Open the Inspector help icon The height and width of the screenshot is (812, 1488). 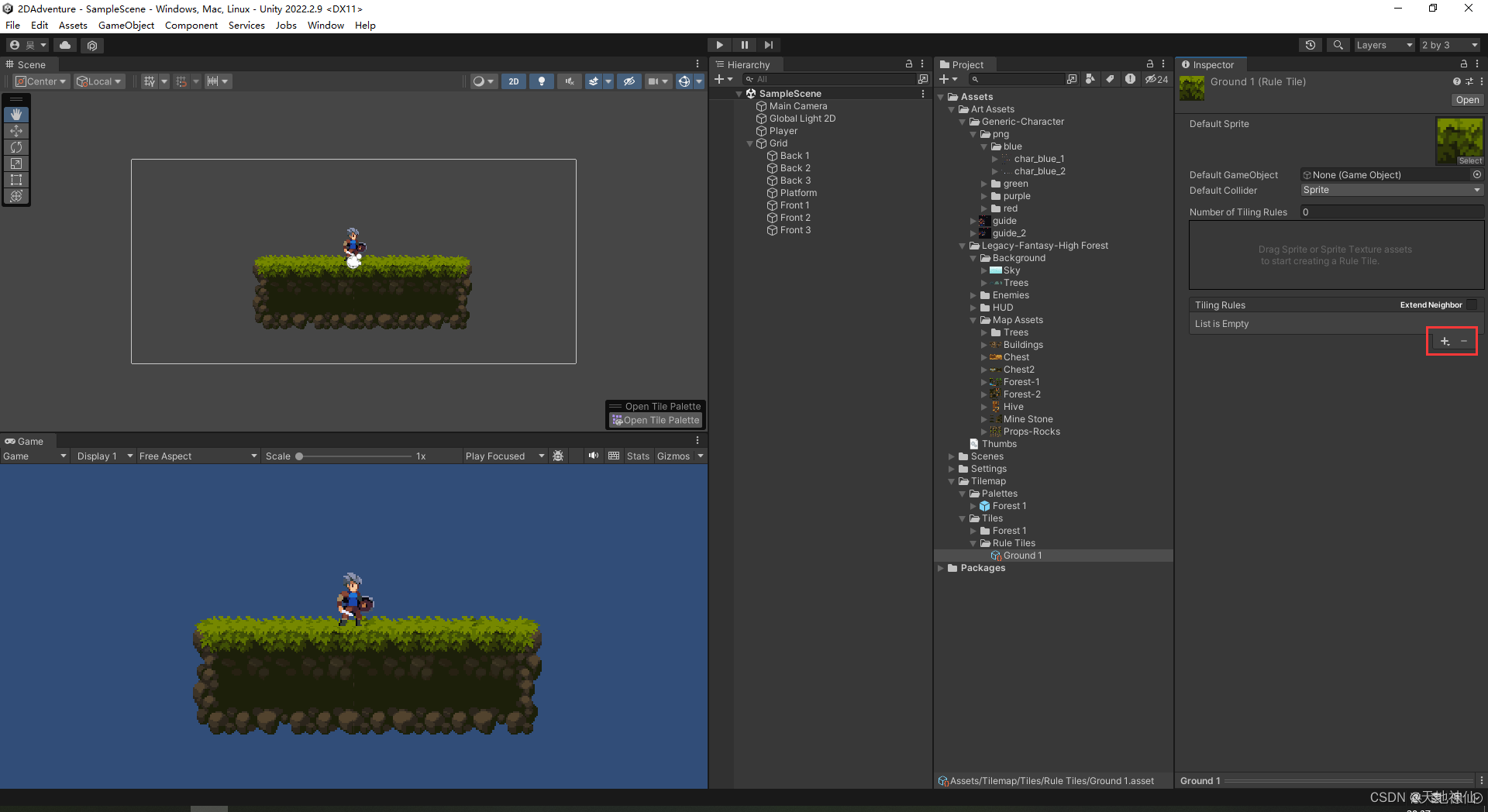tap(1457, 81)
